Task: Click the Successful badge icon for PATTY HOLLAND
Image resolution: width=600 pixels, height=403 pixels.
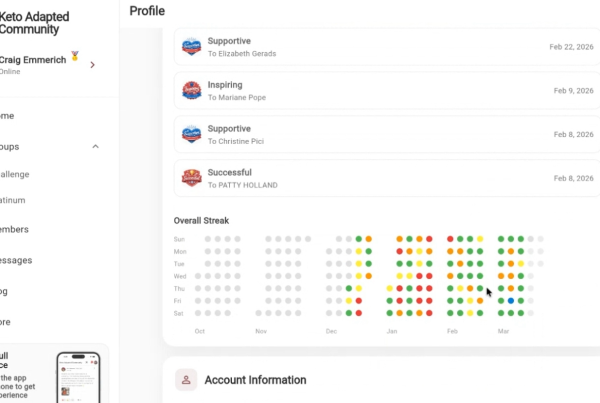Action: 192,178
